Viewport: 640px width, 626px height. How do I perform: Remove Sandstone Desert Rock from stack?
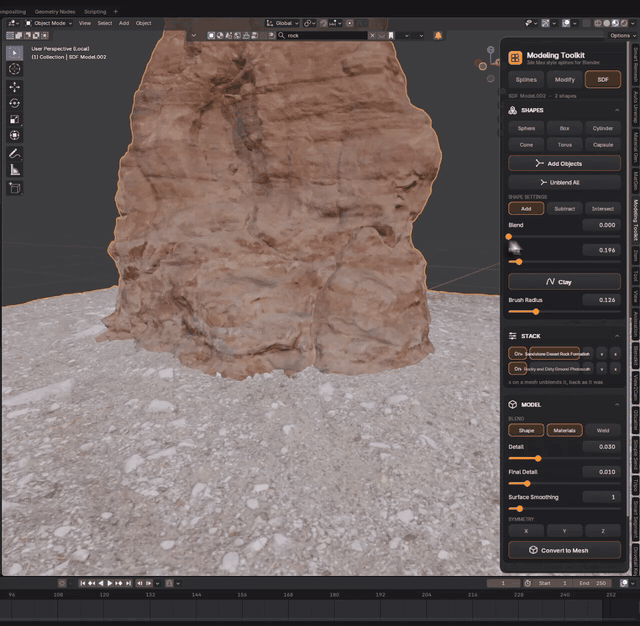(615, 354)
